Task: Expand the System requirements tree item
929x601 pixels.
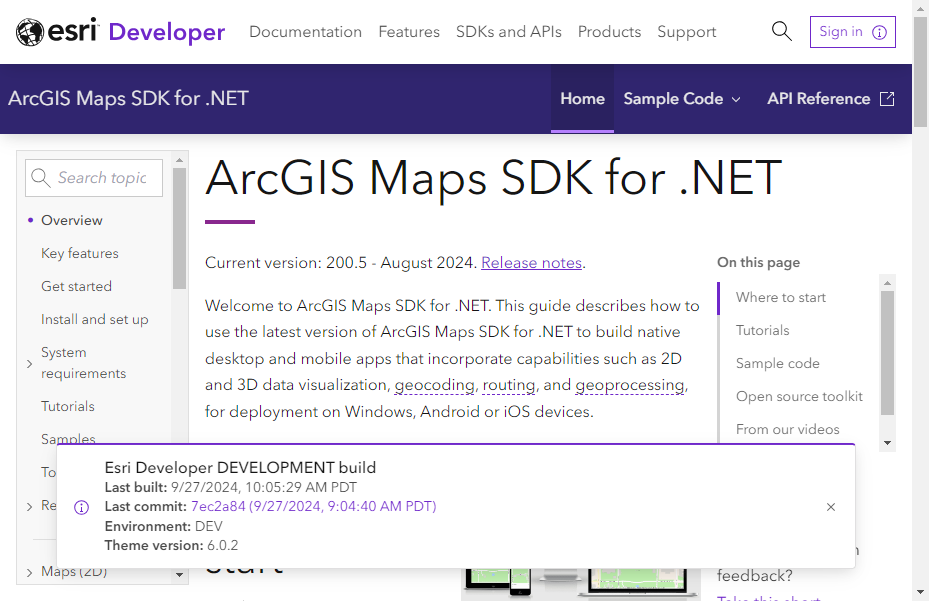Action: click(x=30, y=363)
